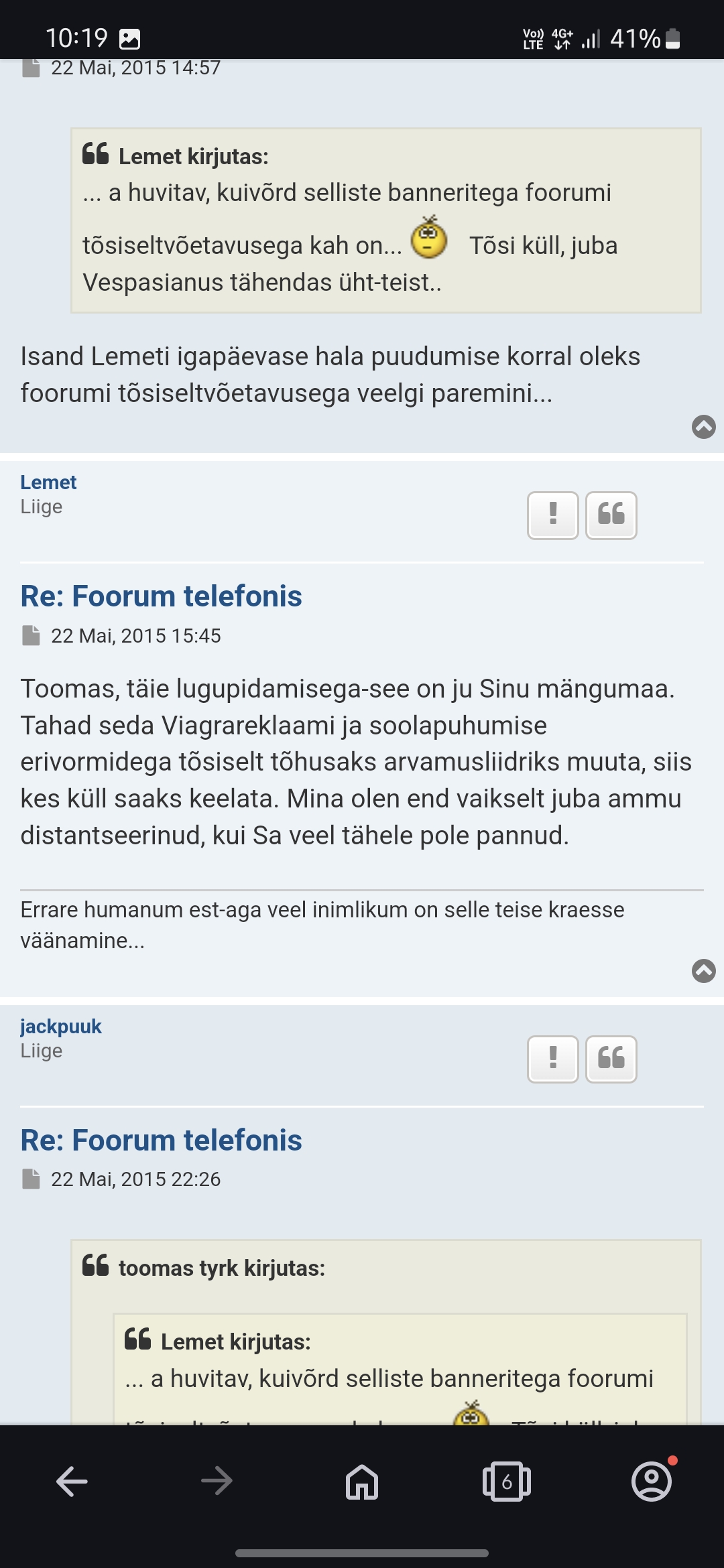This screenshot has height=1568, width=724.
Task: Tap the smiley emoji in Lemet quote
Action: tap(429, 239)
